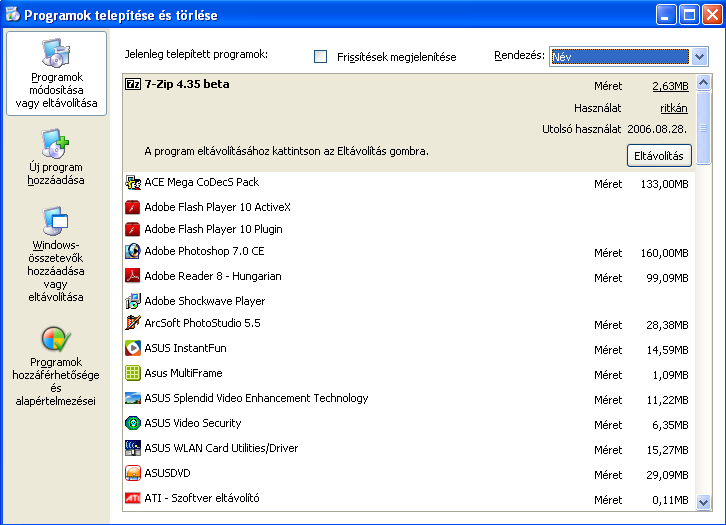Viewport: 726px width, 525px height.
Task: Select the Adobe Photoshop 7.0 CE icon
Action: (x=132, y=251)
